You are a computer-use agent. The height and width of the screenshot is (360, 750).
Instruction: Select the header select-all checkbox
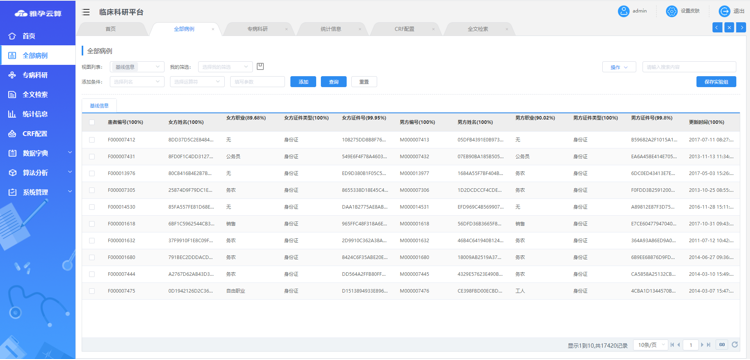pyautogui.click(x=92, y=122)
